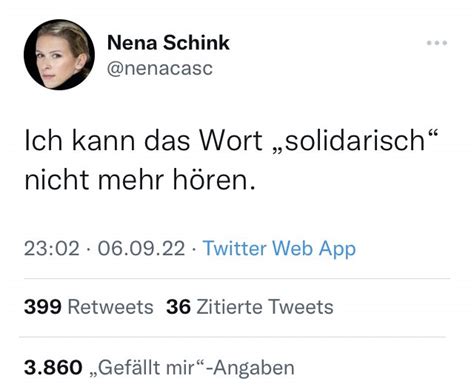Screen dimensions: 474x387
Task: Click the 399 retweet count number
Action: [43, 307]
